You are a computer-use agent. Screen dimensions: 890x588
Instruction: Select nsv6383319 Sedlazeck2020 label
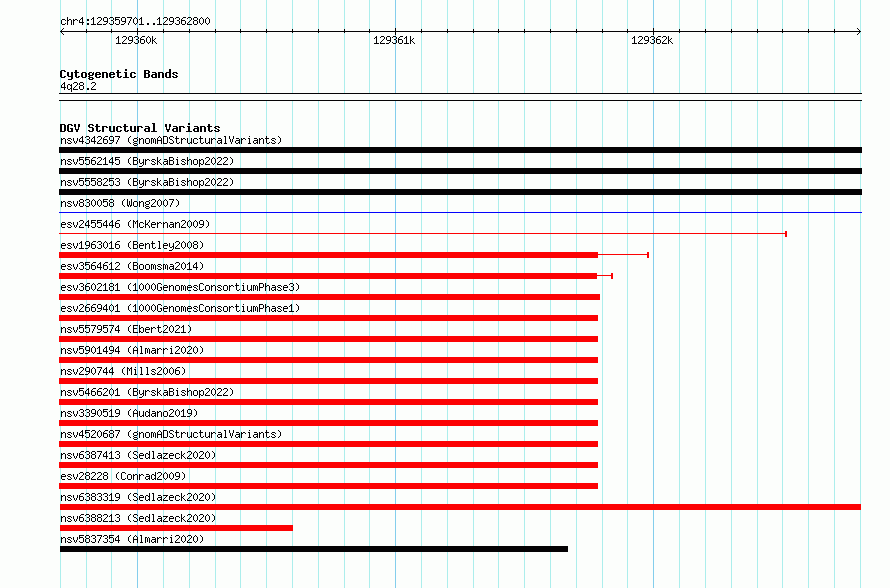click(x=138, y=497)
